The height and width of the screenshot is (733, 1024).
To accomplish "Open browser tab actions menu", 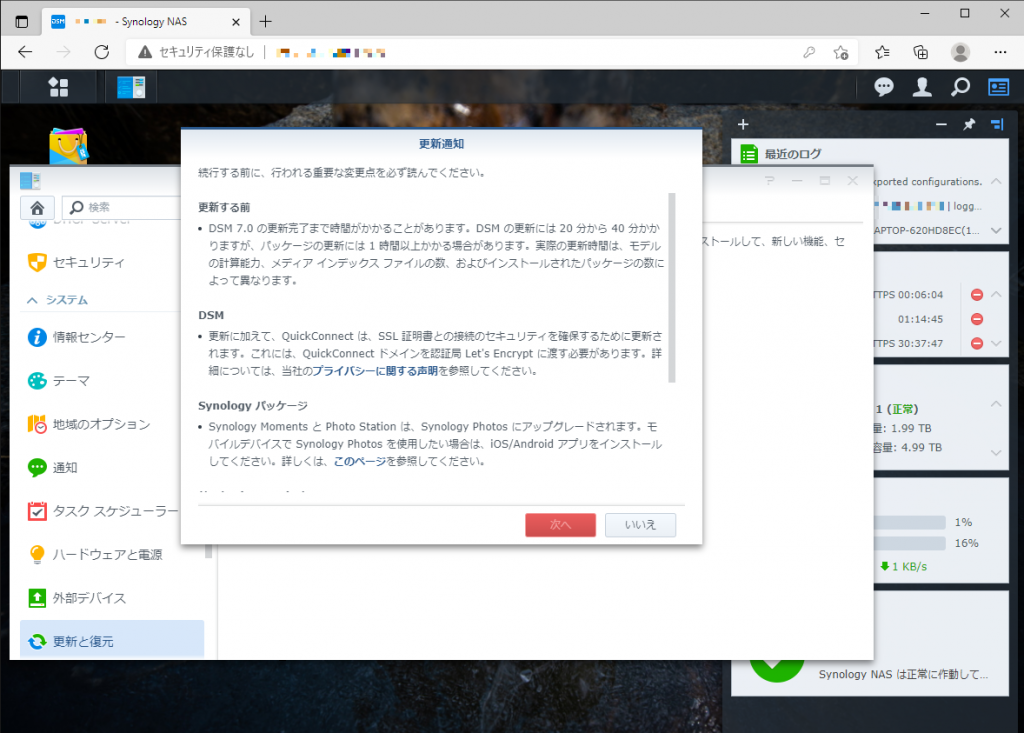I will pos(22,22).
